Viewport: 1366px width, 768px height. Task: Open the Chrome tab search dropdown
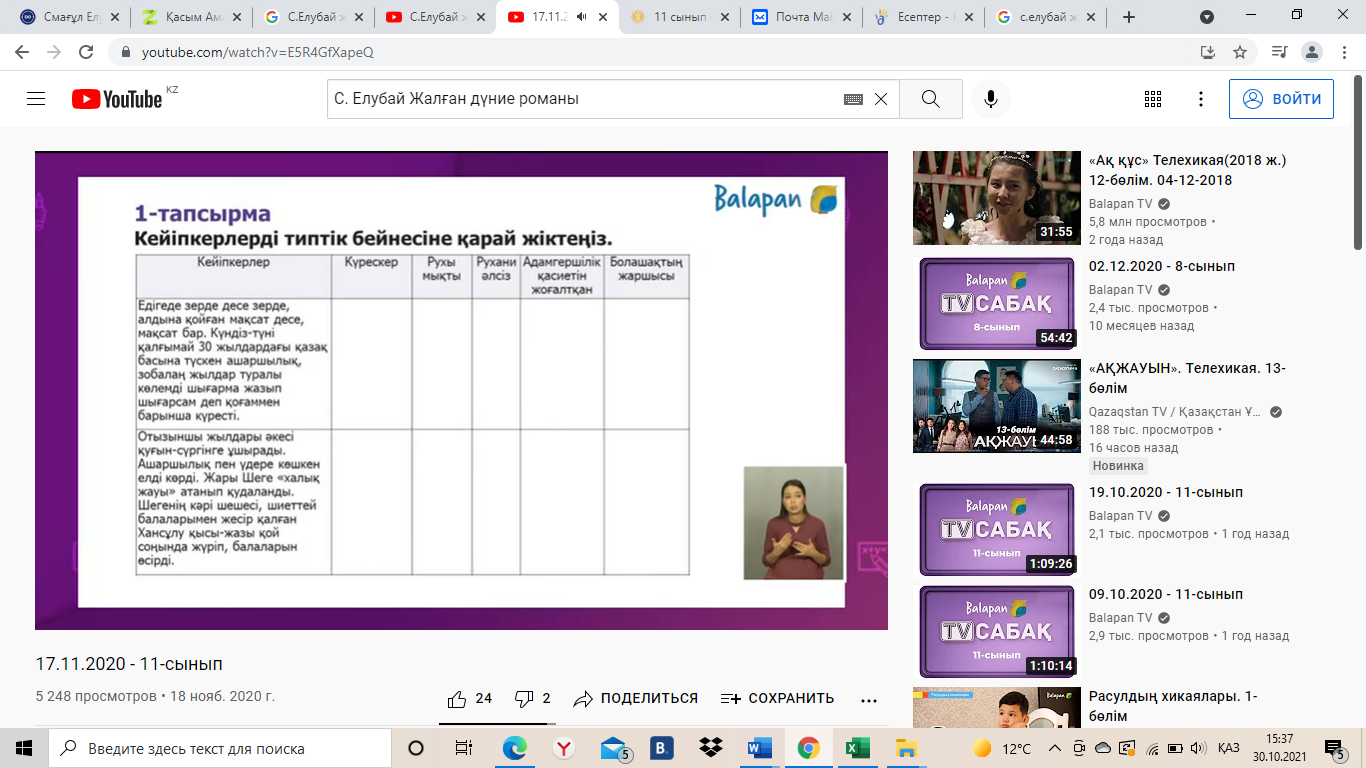click(1207, 17)
